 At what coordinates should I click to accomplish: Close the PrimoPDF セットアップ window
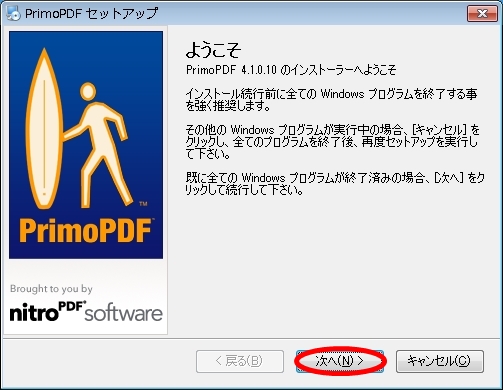pos(482,13)
